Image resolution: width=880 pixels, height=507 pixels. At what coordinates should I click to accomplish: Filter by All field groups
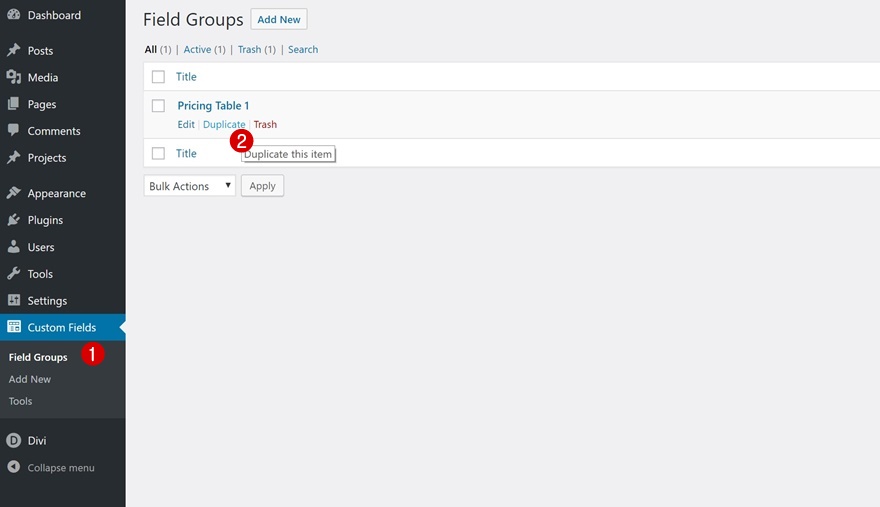pyautogui.click(x=150, y=49)
